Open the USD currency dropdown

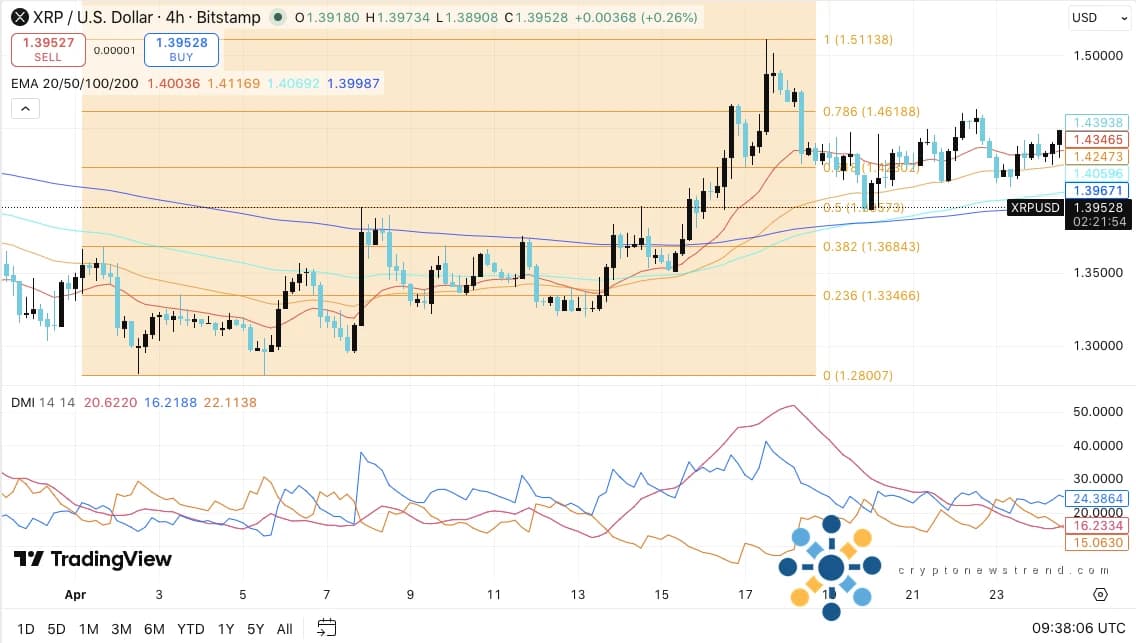[x=1099, y=17]
